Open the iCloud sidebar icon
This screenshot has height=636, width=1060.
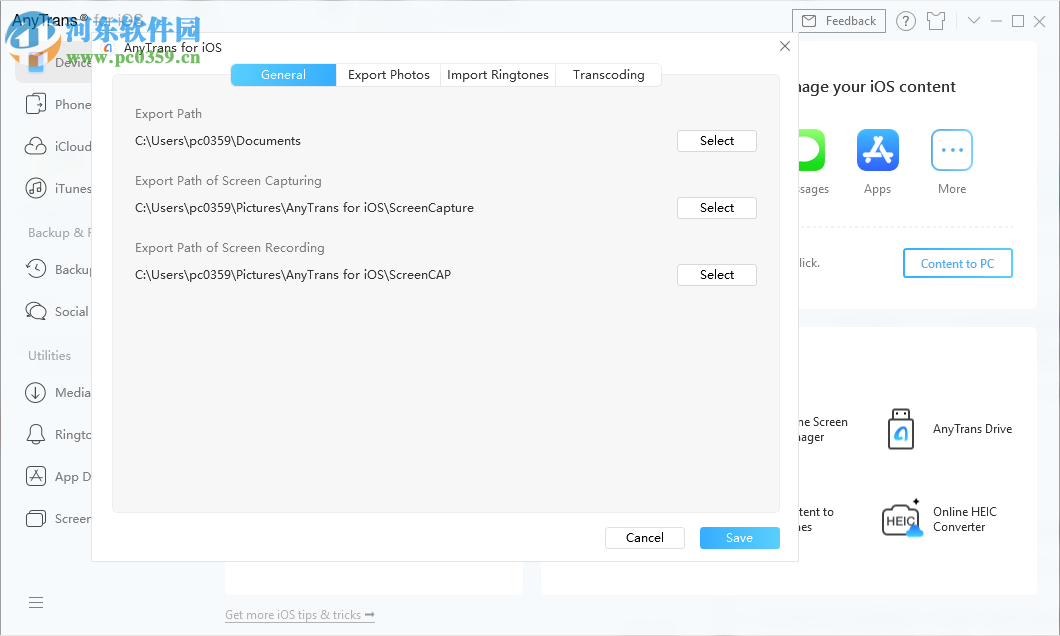(x=36, y=146)
